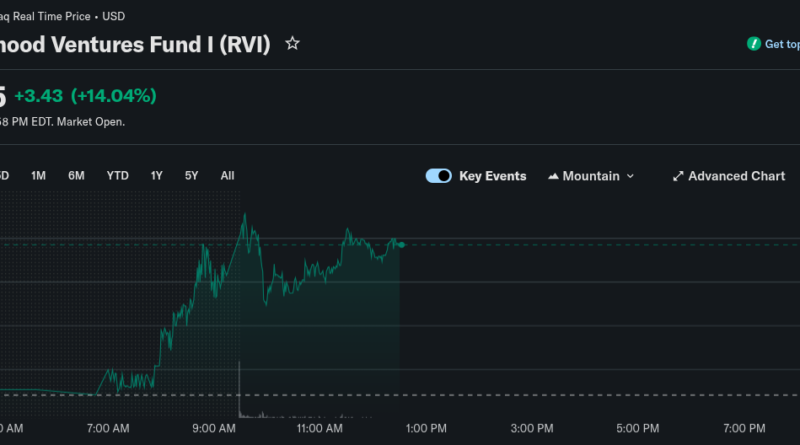The width and height of the screenshot is (800, 445).
Task: Click the Mountain chart type icon
Action: (x=553, y=176)
